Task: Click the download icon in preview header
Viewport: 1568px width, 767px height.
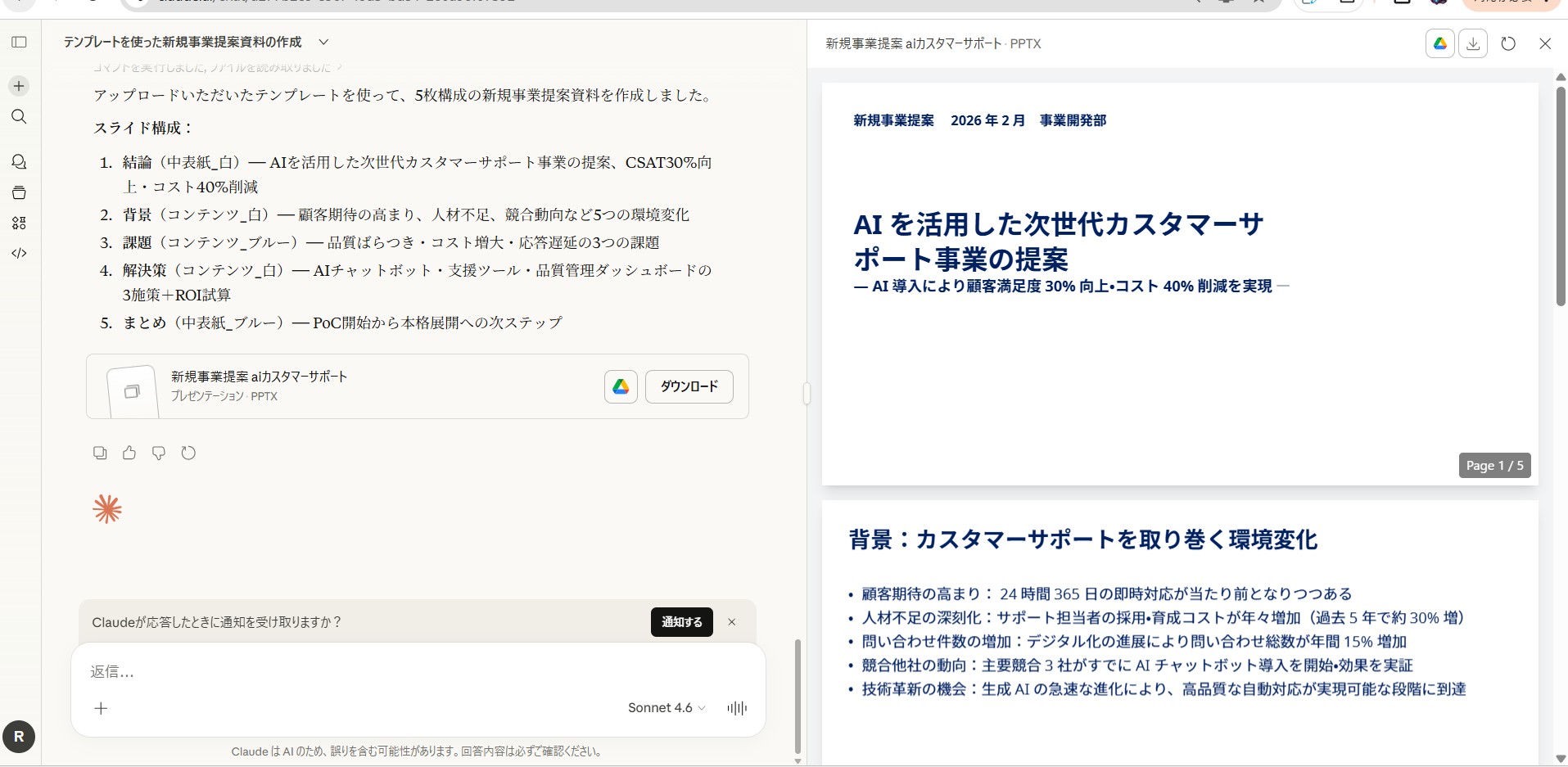Action: (1473, 43)
